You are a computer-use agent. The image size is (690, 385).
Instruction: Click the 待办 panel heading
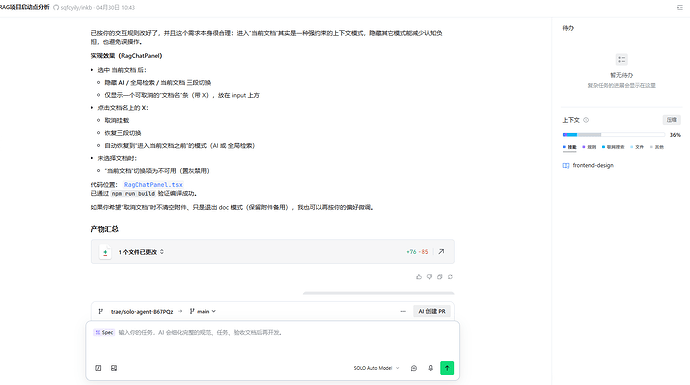point(568,28)
